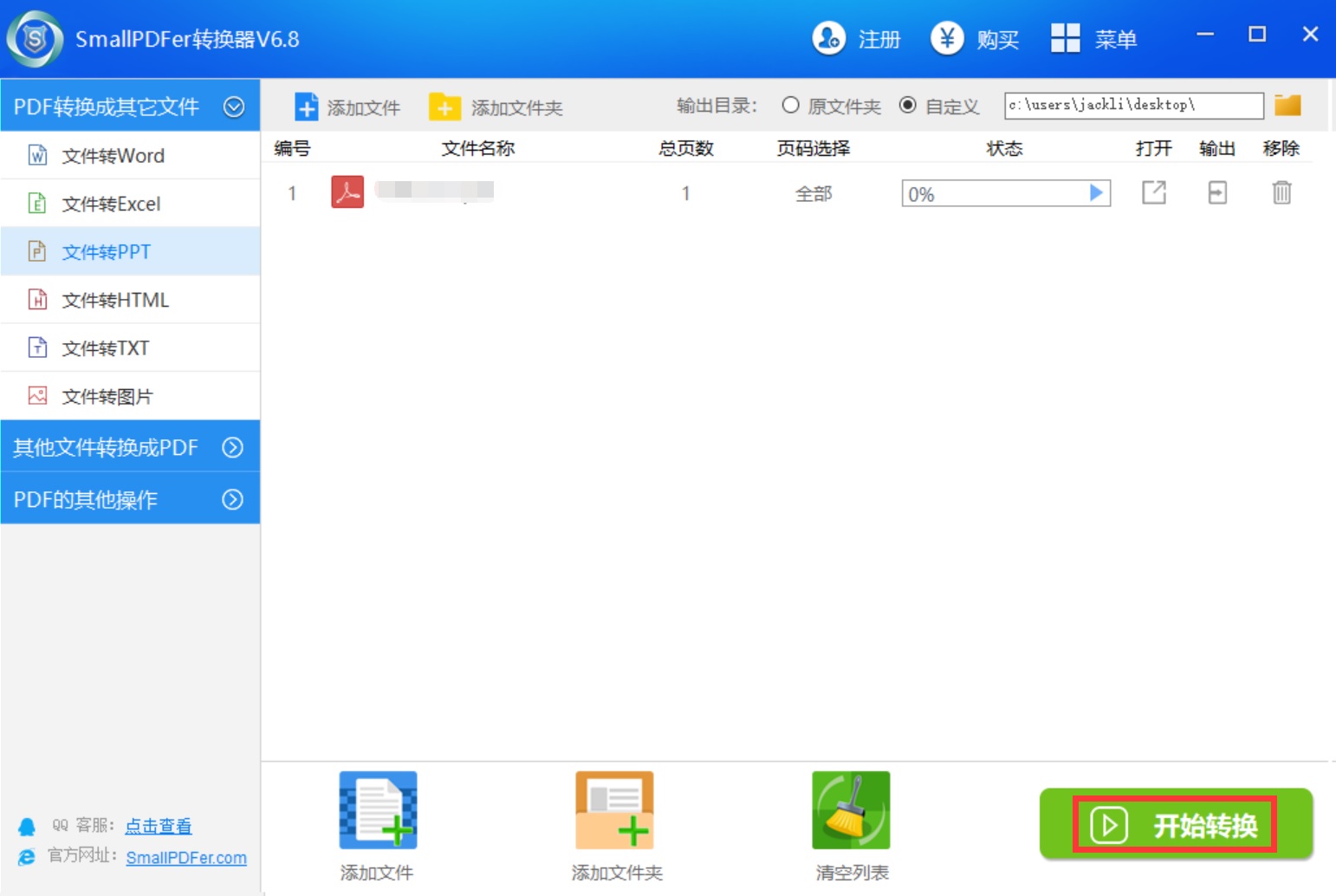This screenshot has width=1336, height=896.
Task: Click the 编号 column header
Action: tap(292, 148)
